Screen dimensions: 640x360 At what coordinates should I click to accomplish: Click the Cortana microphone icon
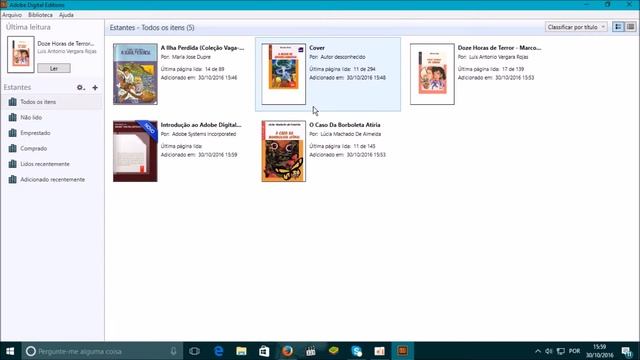(x=173, y=351)
